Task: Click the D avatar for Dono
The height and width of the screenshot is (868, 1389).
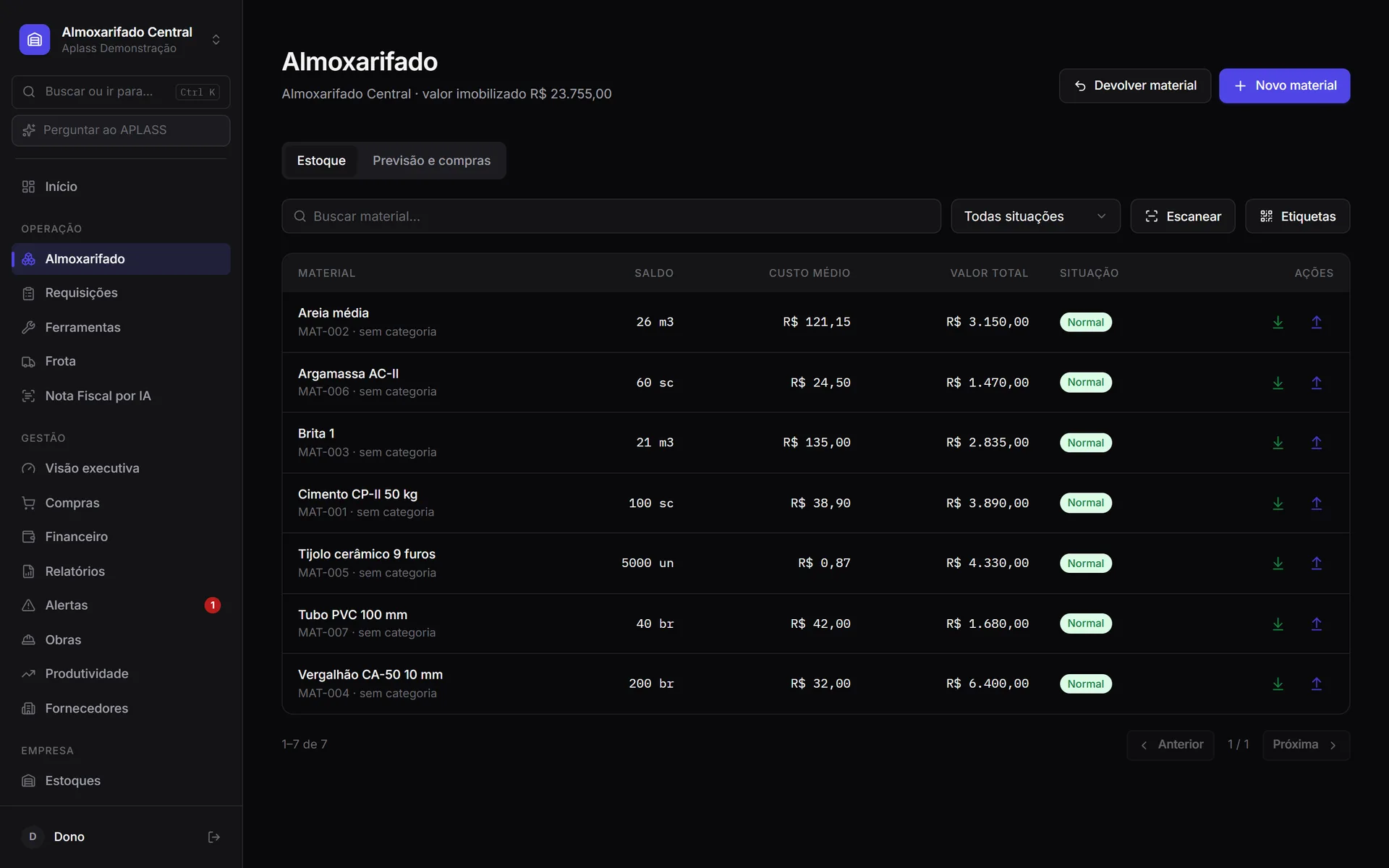Action: pyautogui.click(x=33, y=837)
